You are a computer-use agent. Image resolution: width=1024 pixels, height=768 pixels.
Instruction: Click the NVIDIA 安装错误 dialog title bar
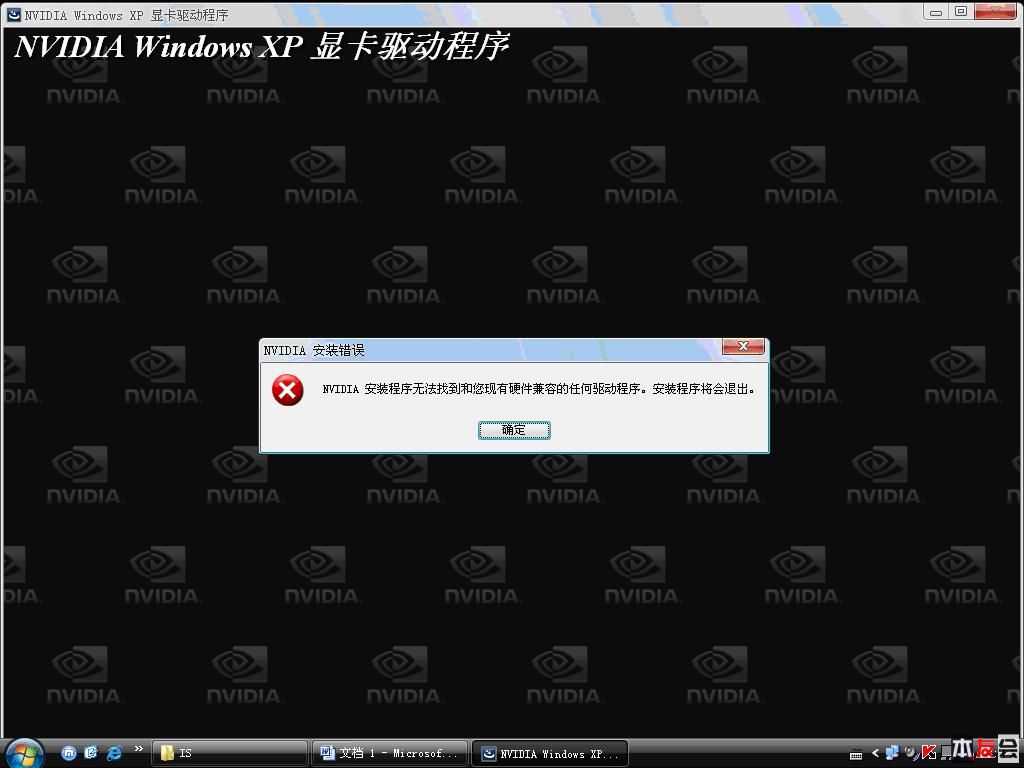[x=490, y=350]
